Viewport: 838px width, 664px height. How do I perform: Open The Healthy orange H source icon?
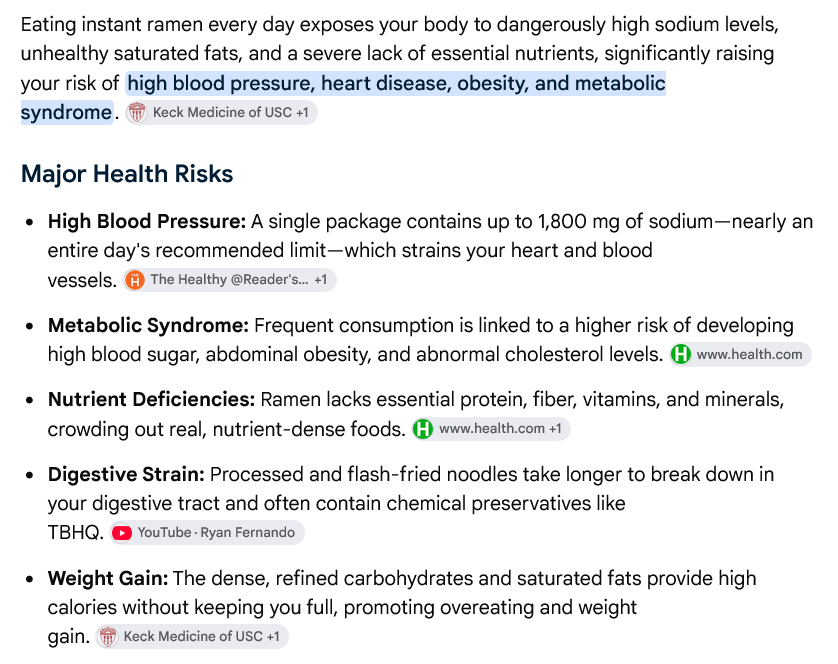(135, 280)
